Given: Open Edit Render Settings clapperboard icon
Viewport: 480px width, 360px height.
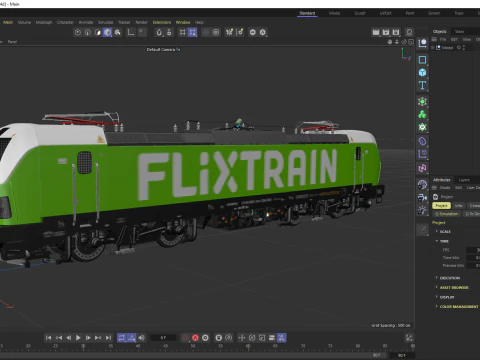Looking at the screenshot, I should click(396, 32).
